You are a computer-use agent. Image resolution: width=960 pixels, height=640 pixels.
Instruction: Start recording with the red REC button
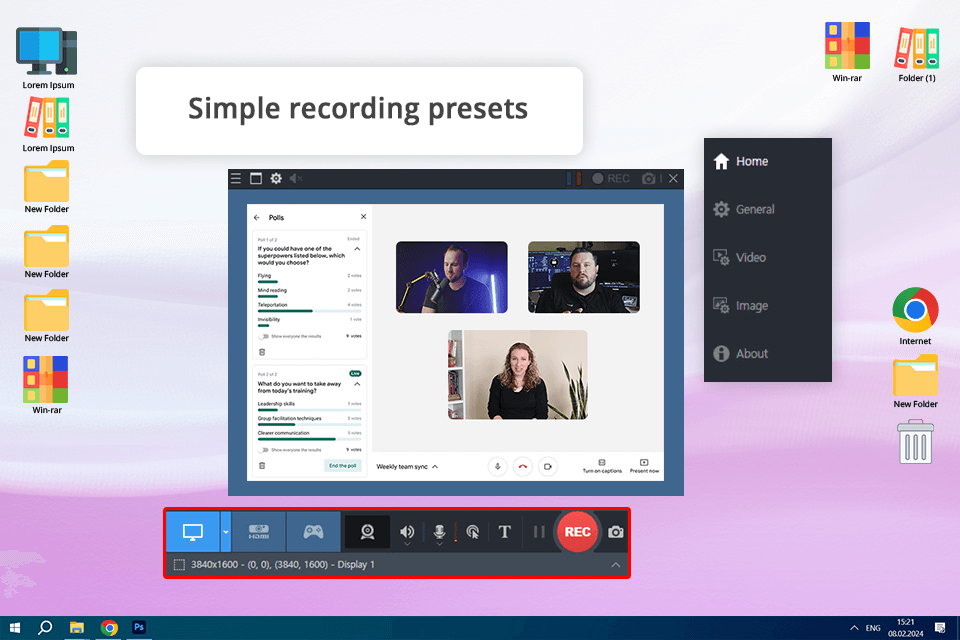(x=577, y=532)
